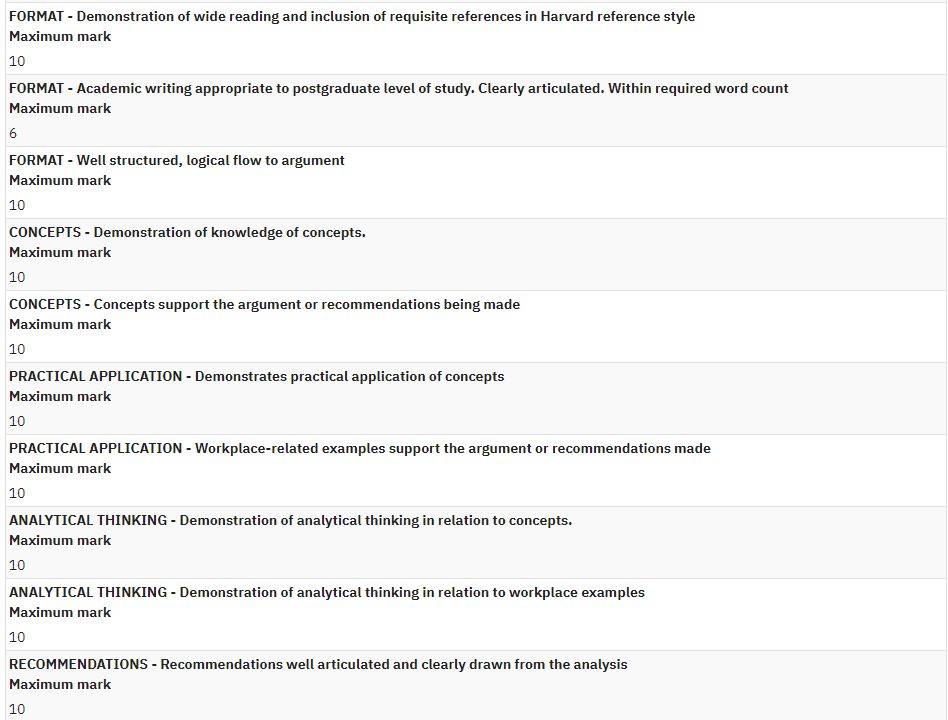Click 'Maximum mark' label under Concepts support argument
The width and height of the screenshot is (948, 720).
point(60,325)
